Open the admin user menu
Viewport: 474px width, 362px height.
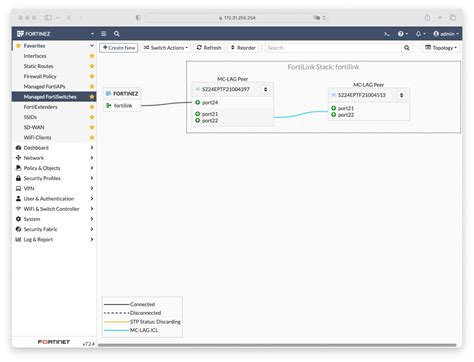[x=446, y=34]
